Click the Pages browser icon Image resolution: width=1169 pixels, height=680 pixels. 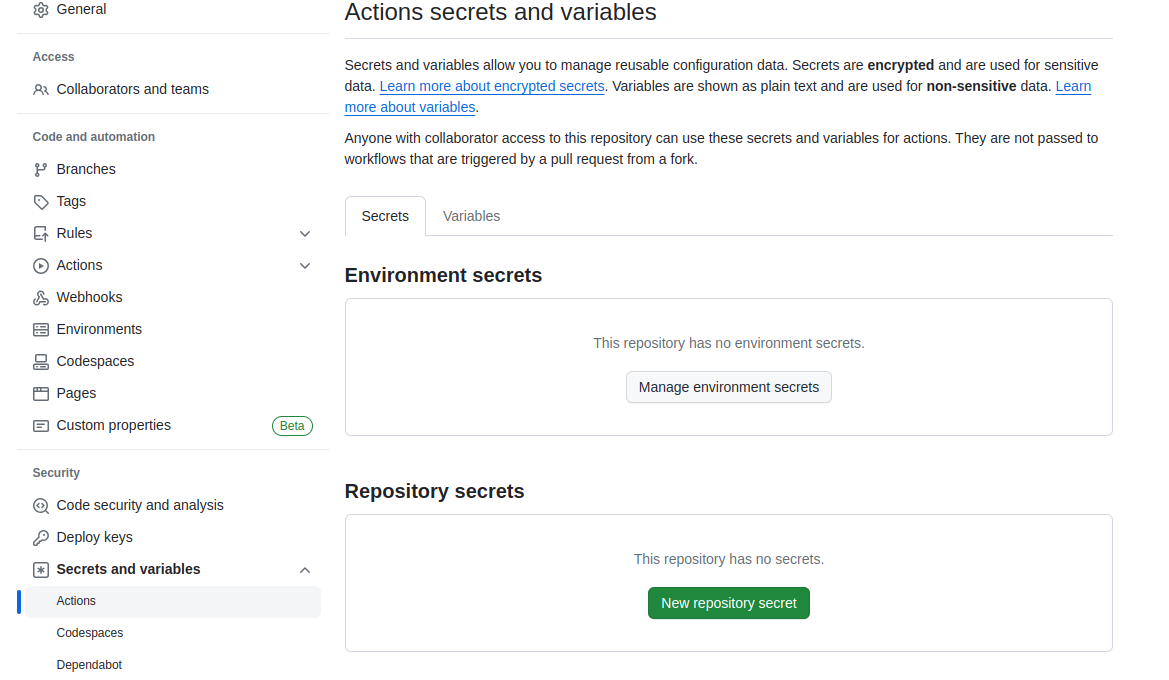coord(41,394)
